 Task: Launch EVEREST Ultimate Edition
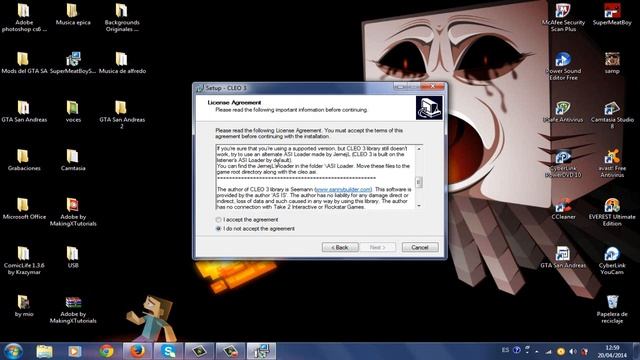[x=612, y=211]
